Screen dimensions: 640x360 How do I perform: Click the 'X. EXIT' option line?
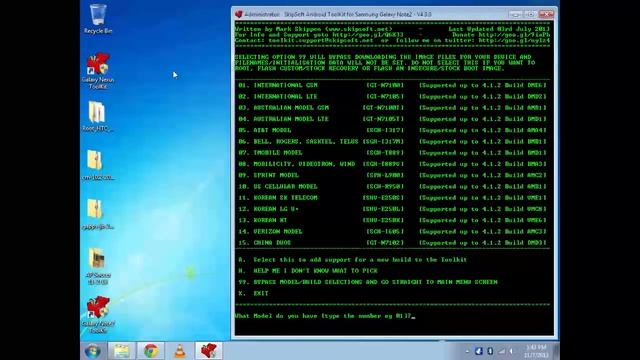click(253, 293)
